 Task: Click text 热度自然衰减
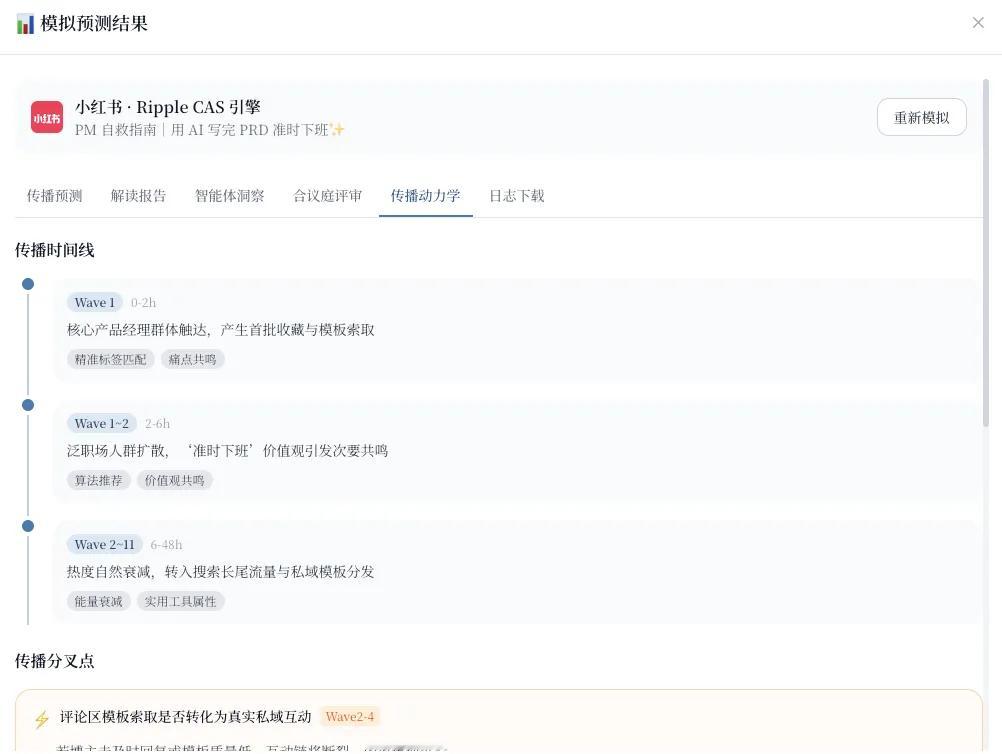(x=109, y=572)
